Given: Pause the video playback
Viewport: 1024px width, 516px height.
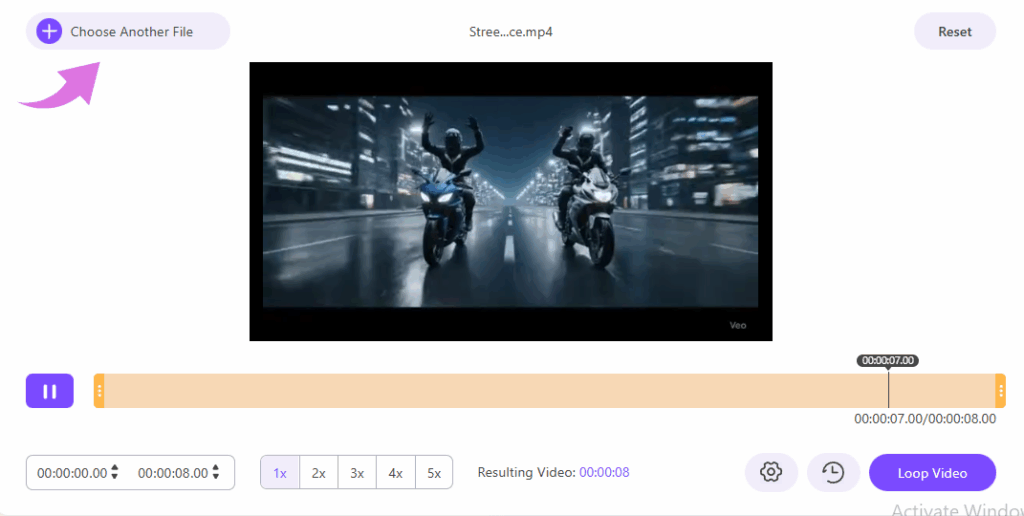Looking at the screenshot, I should [49, 391].
